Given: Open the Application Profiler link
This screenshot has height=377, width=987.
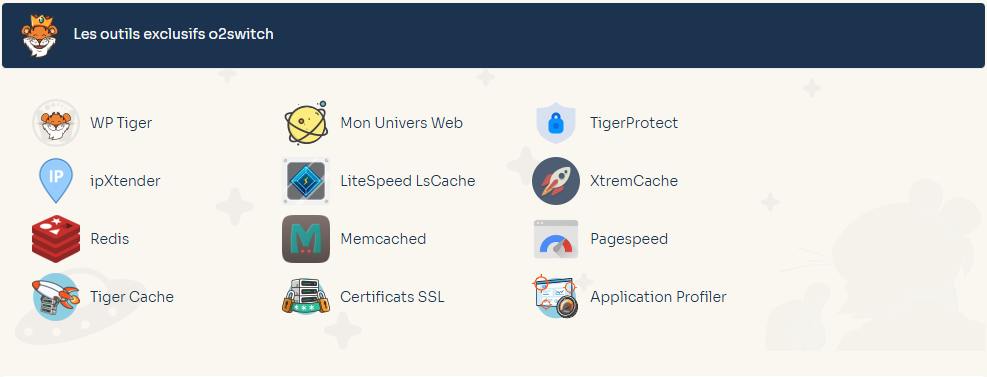Looking at the screenshot, I should pos(658,296).
